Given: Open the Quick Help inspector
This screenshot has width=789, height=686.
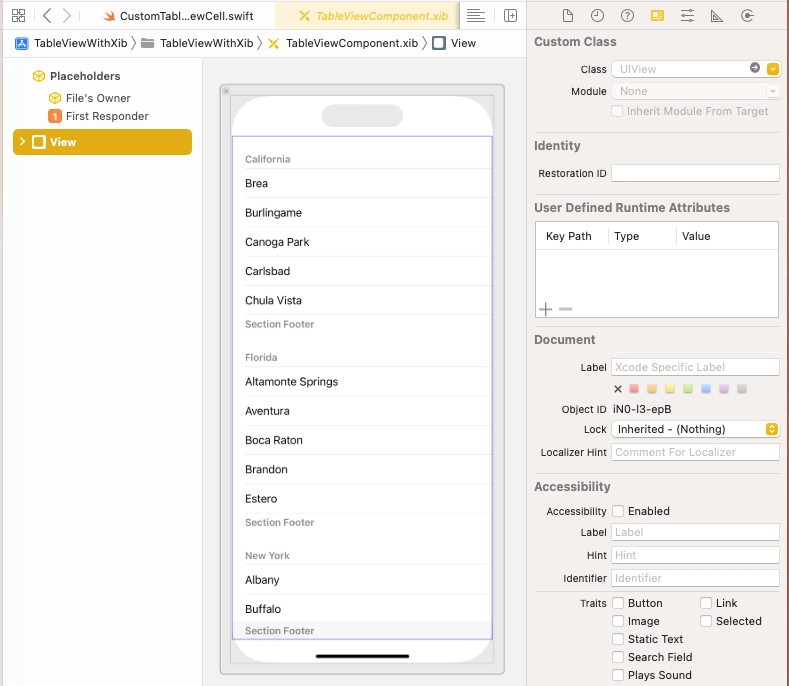Looking at the screenshot, I should pos(627,16).
